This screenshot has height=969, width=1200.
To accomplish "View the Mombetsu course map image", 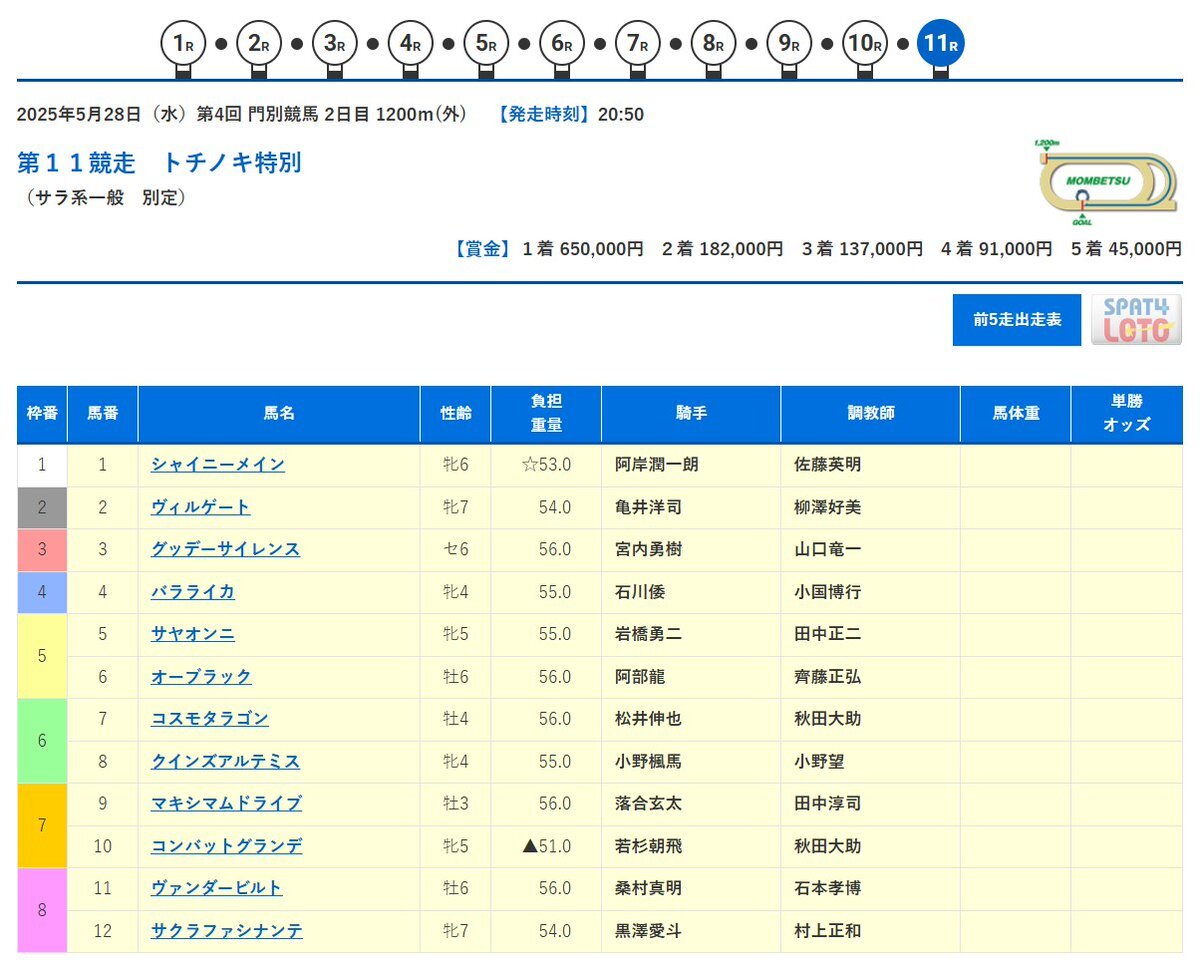I will pos(1106,183).
